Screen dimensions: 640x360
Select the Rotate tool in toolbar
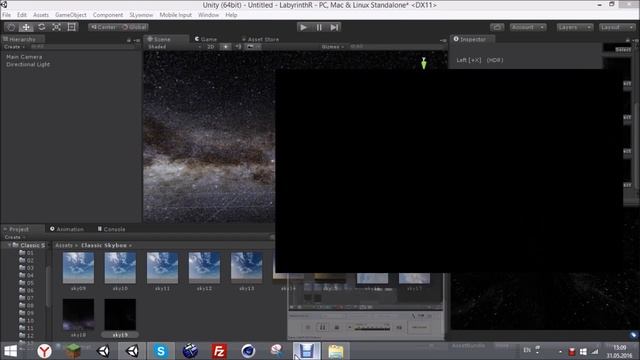[41, 27]
